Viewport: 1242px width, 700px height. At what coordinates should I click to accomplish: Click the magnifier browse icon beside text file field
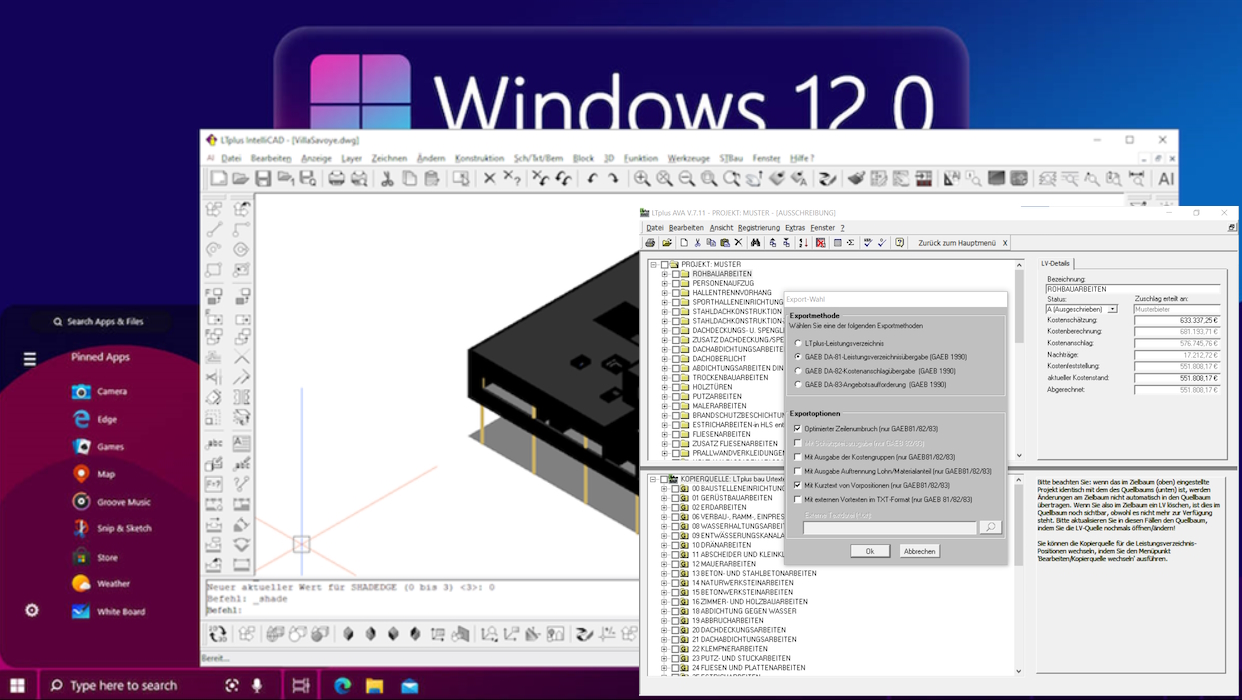989,527
